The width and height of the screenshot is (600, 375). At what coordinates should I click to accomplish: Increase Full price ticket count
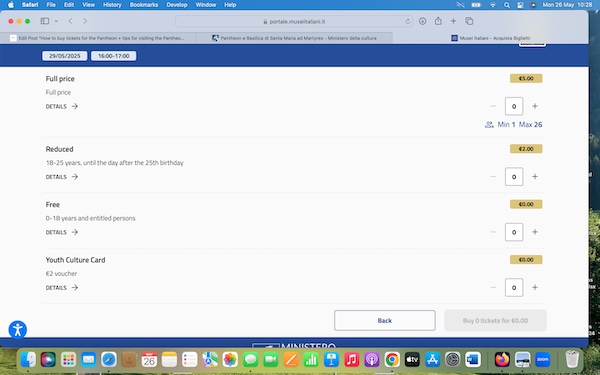click(x=535, y=106)
